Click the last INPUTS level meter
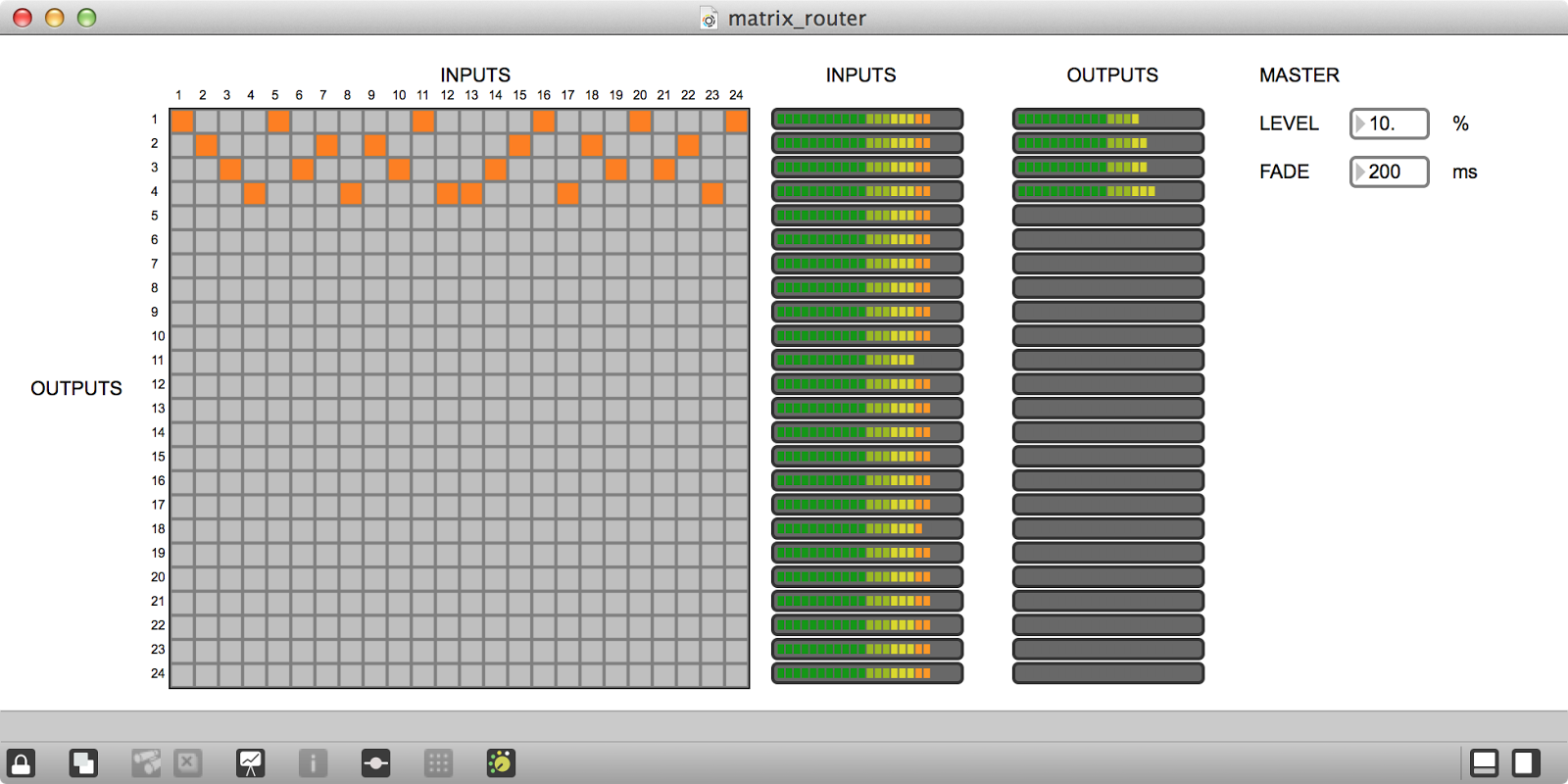1568x784 pixels. [x=867, y=673]
